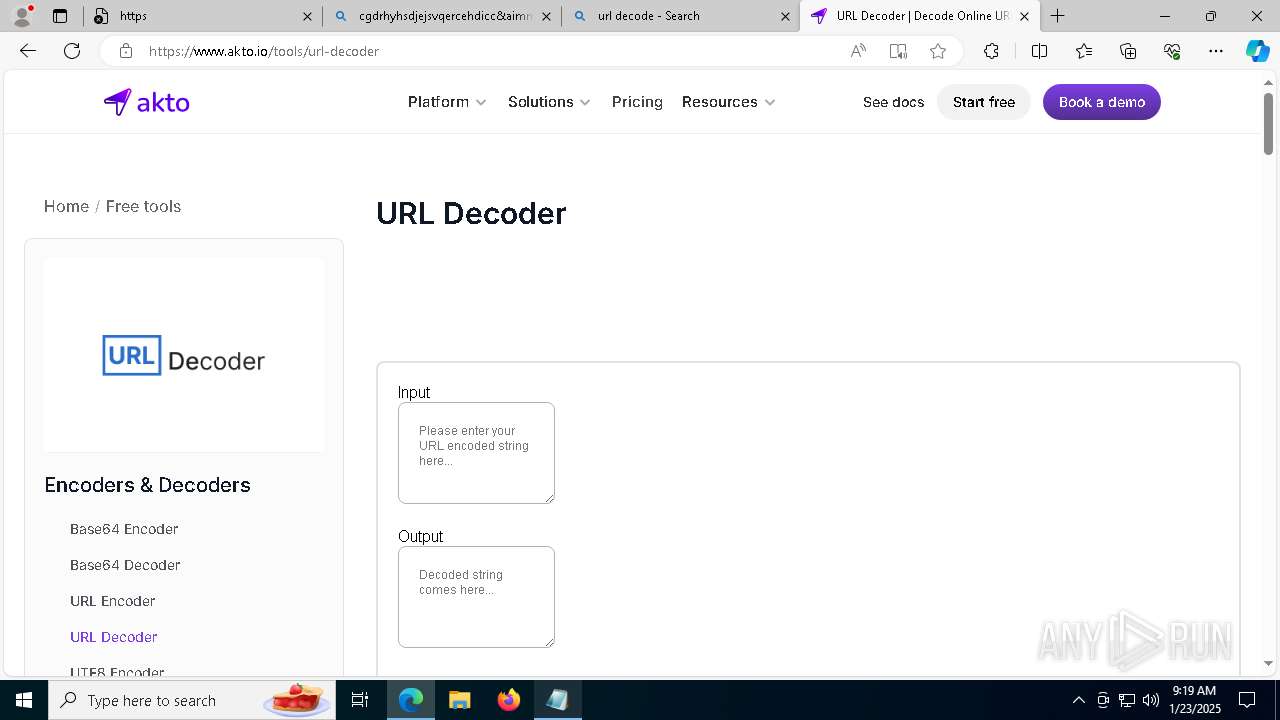Open Read aloud icon in address bar

[858, 51]
